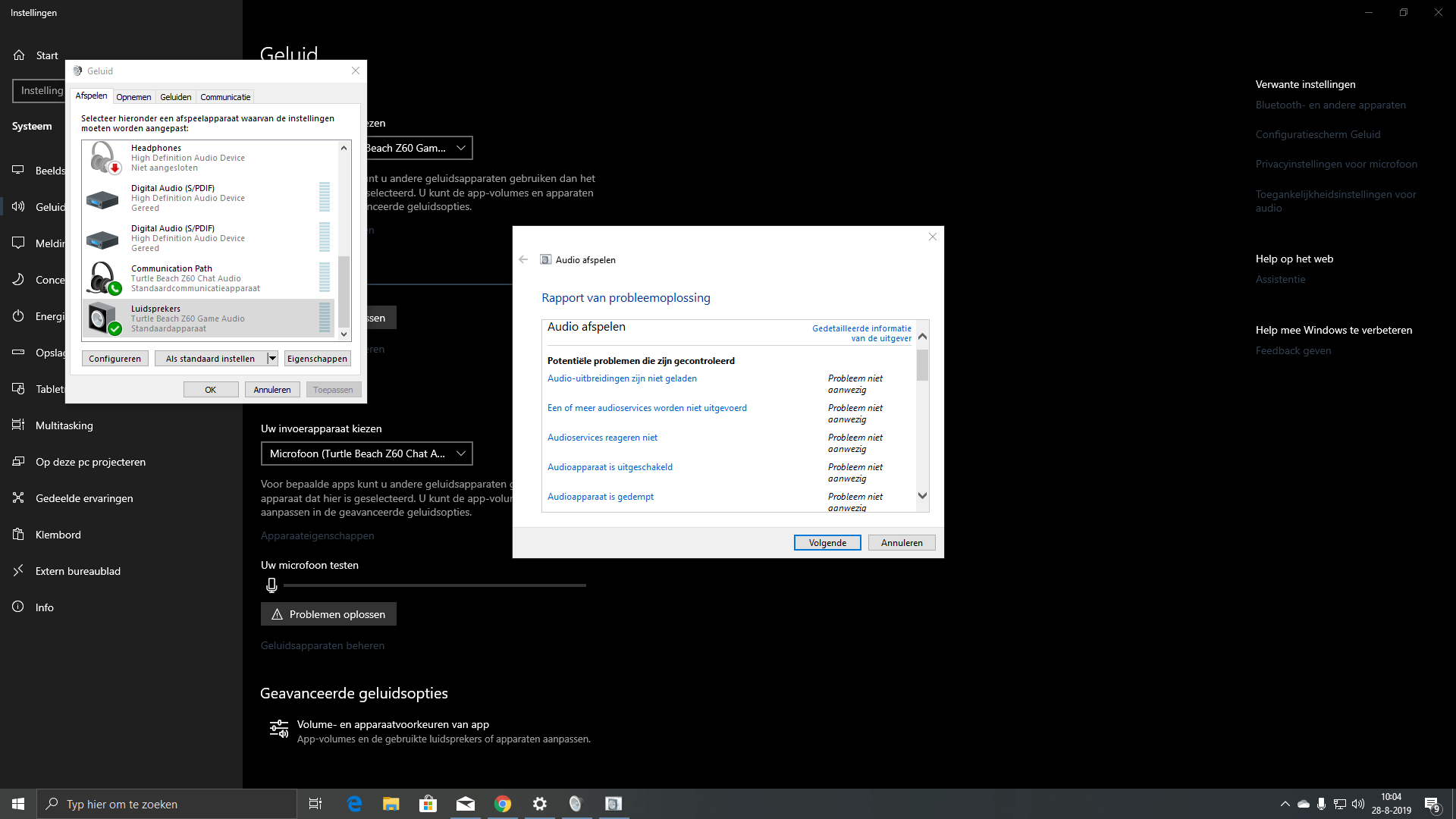Viewport: 1456px width, 819px height.
Task: Click down arrow of troubleshooter report scrollbar
Action: tap(922, 496)
